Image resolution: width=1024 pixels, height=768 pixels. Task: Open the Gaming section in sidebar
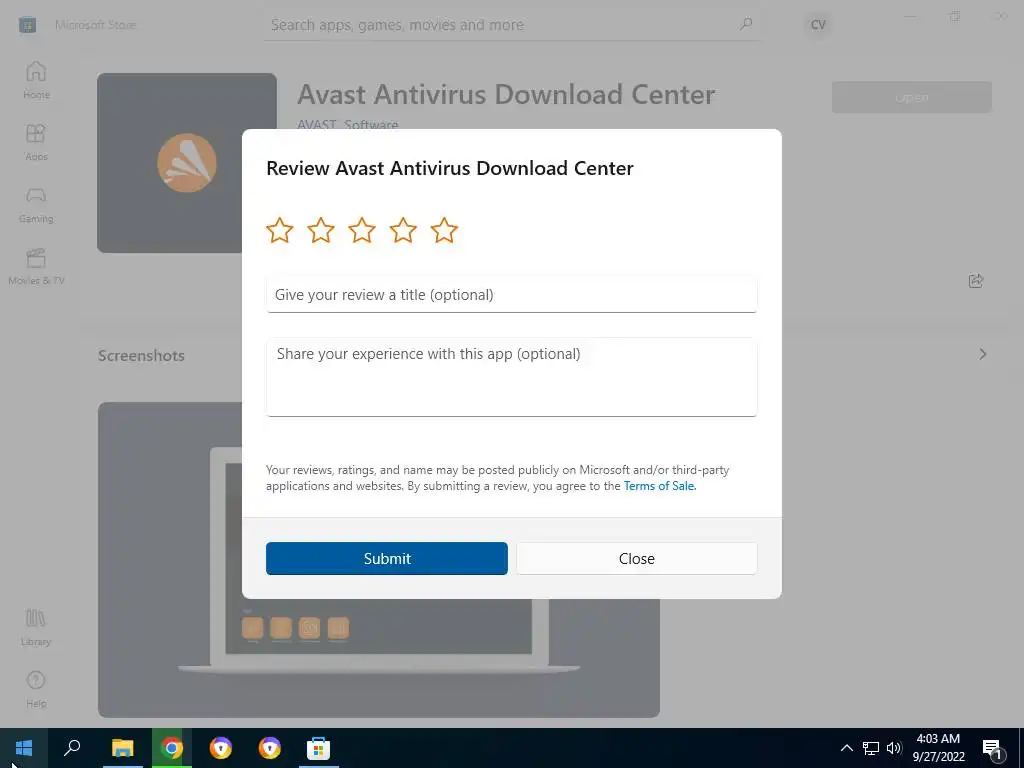click(x=36, y=204)
